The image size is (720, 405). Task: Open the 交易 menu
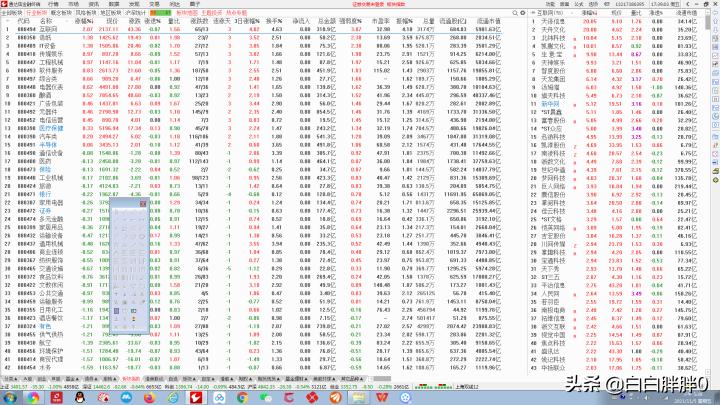154,4
